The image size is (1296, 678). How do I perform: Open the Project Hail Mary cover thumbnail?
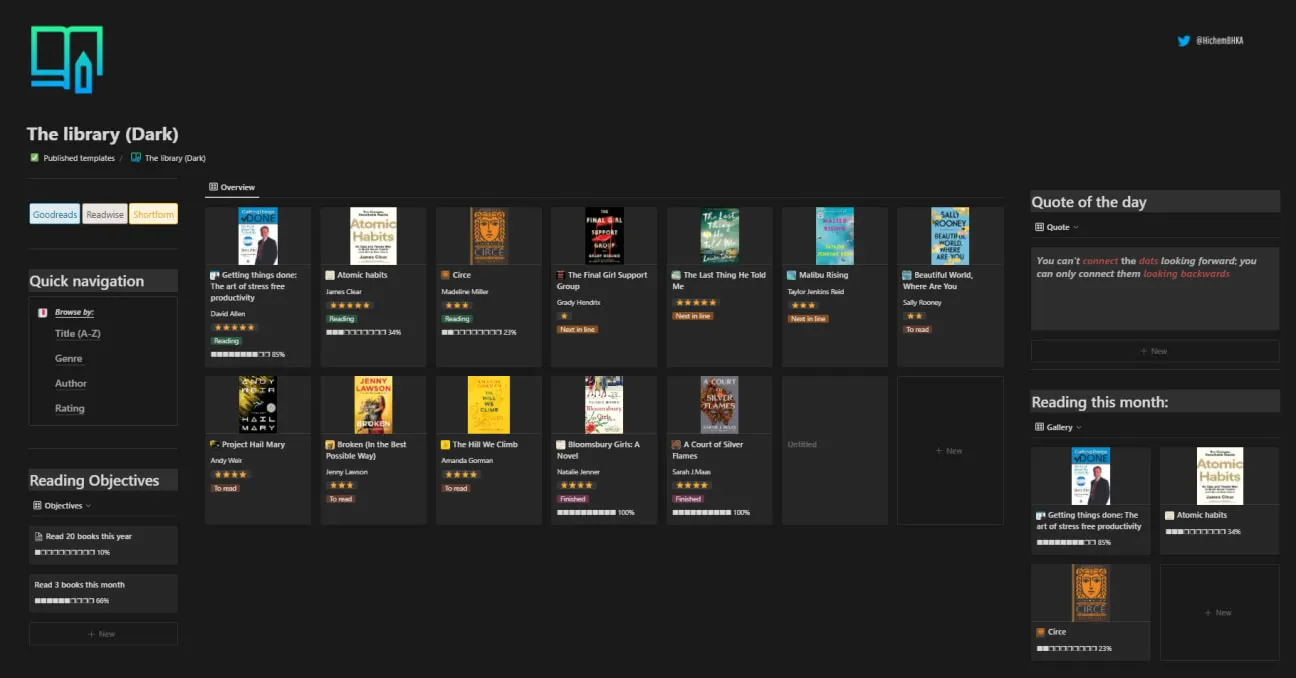(258, 405)
